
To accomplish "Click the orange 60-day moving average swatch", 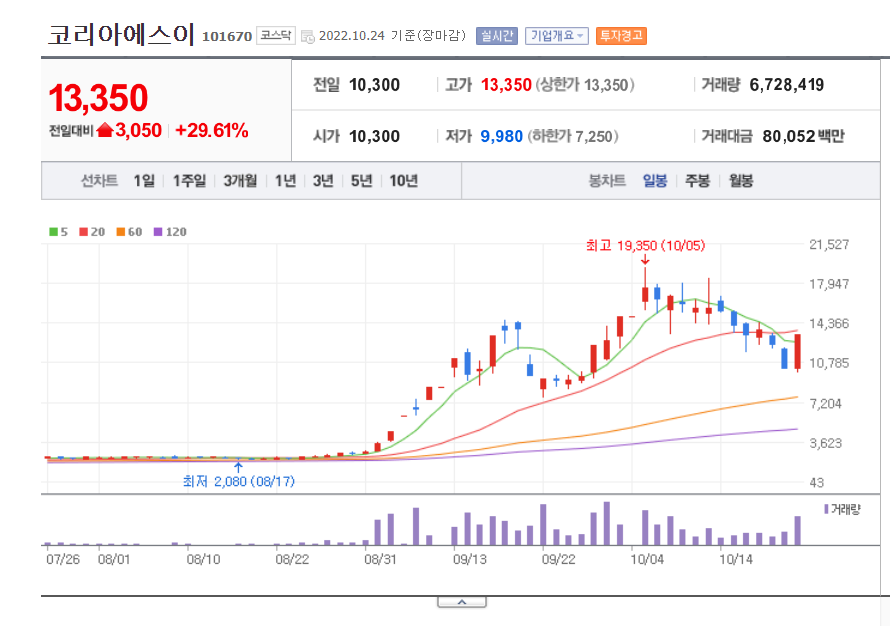I will (x=120, y=232).
